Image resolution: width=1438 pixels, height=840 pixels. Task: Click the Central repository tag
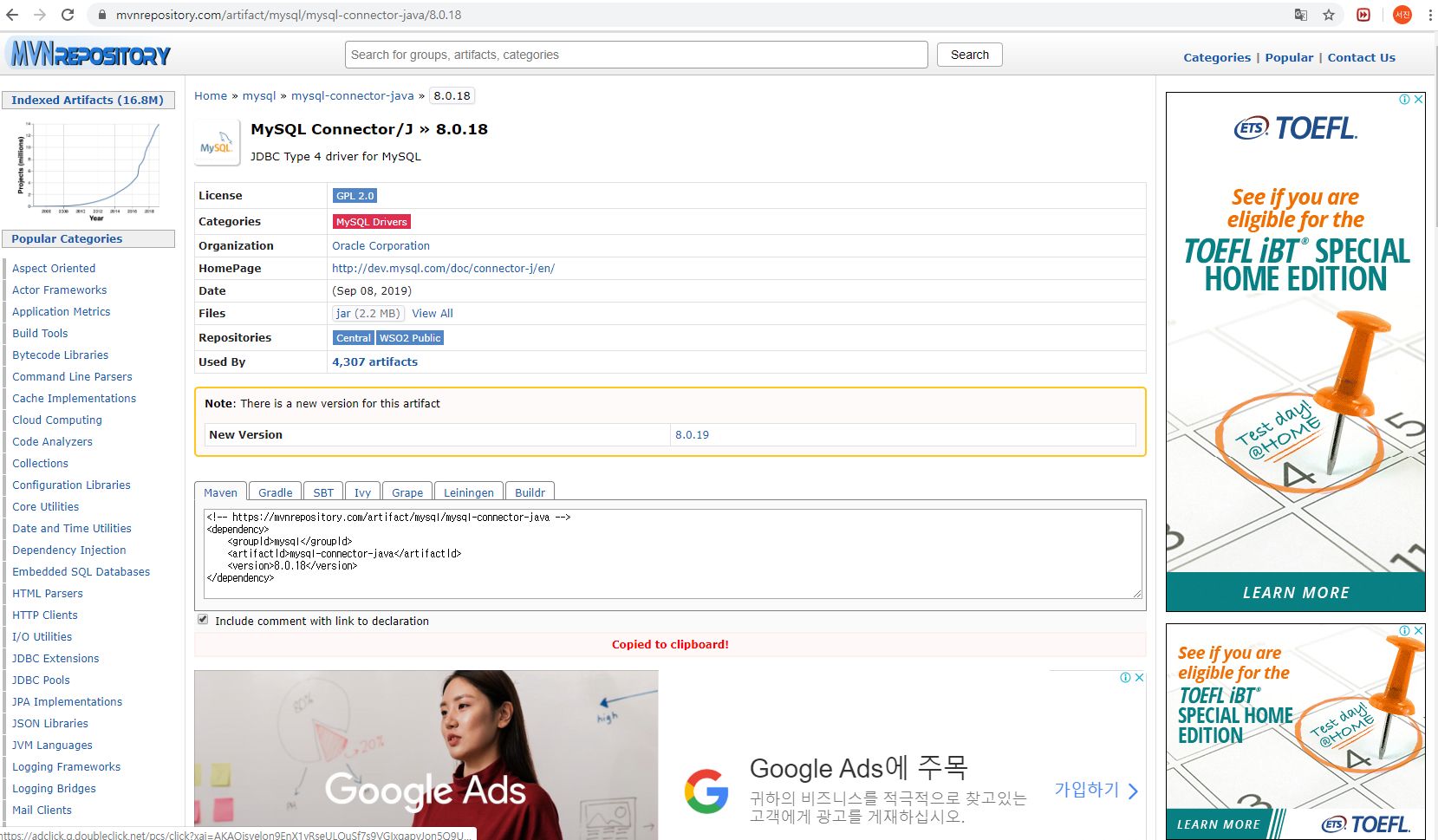pyautogui.click(x=354, y=338)
